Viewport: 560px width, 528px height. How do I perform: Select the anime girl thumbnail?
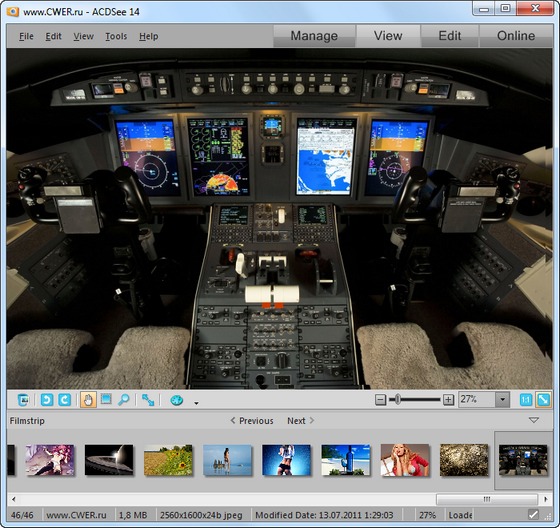click(50, 460)
